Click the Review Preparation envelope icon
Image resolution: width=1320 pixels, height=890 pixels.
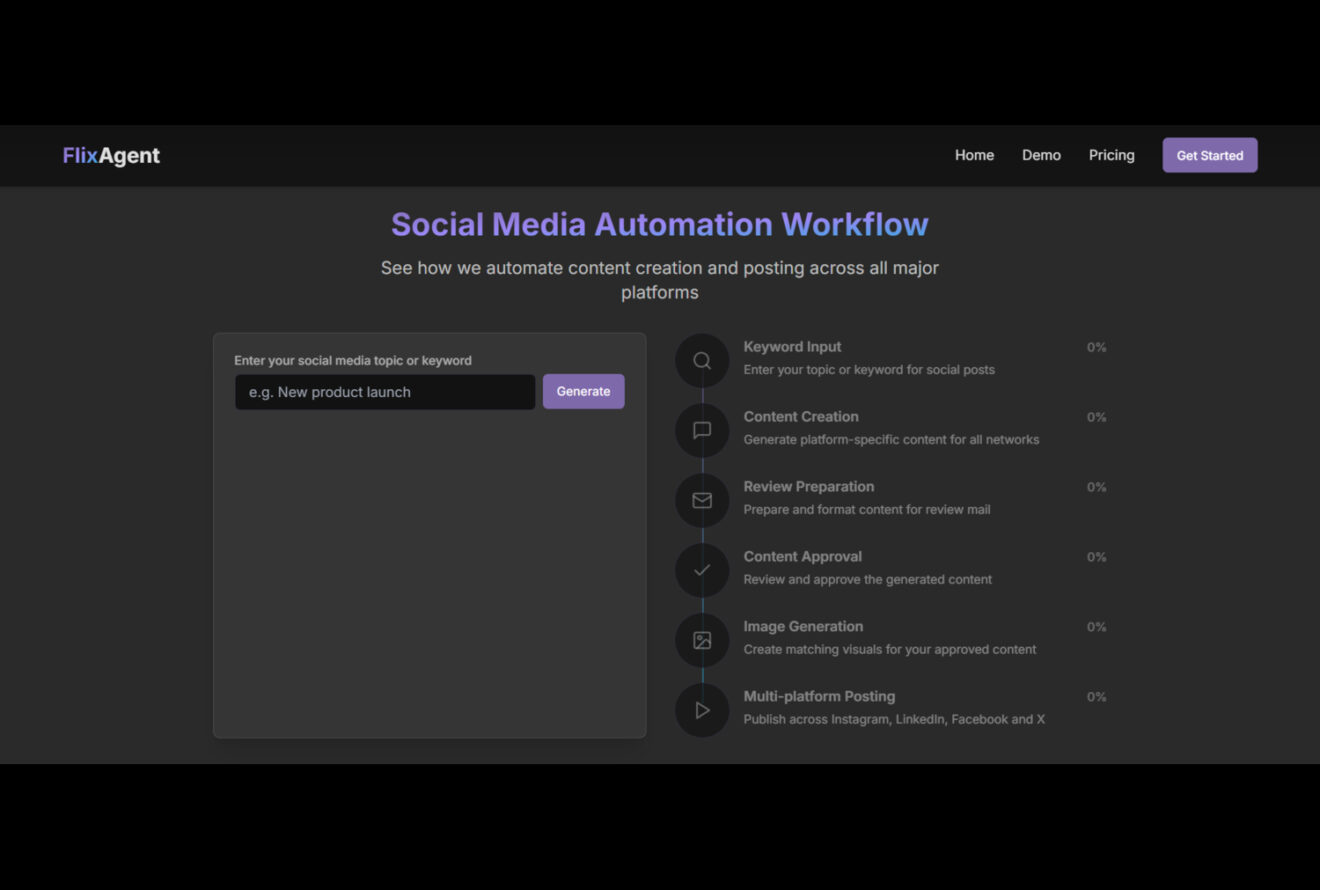[702, 500]
